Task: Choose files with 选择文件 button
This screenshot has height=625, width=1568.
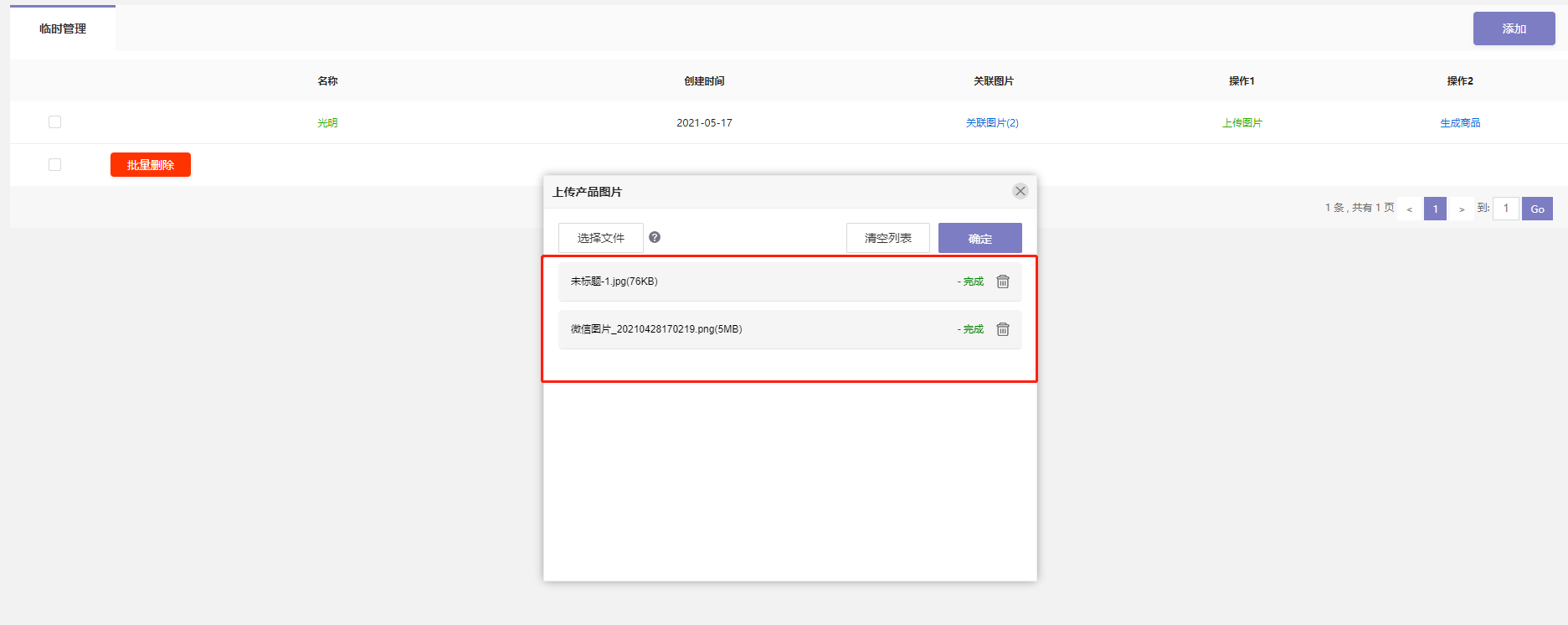Action: point(601,238)
